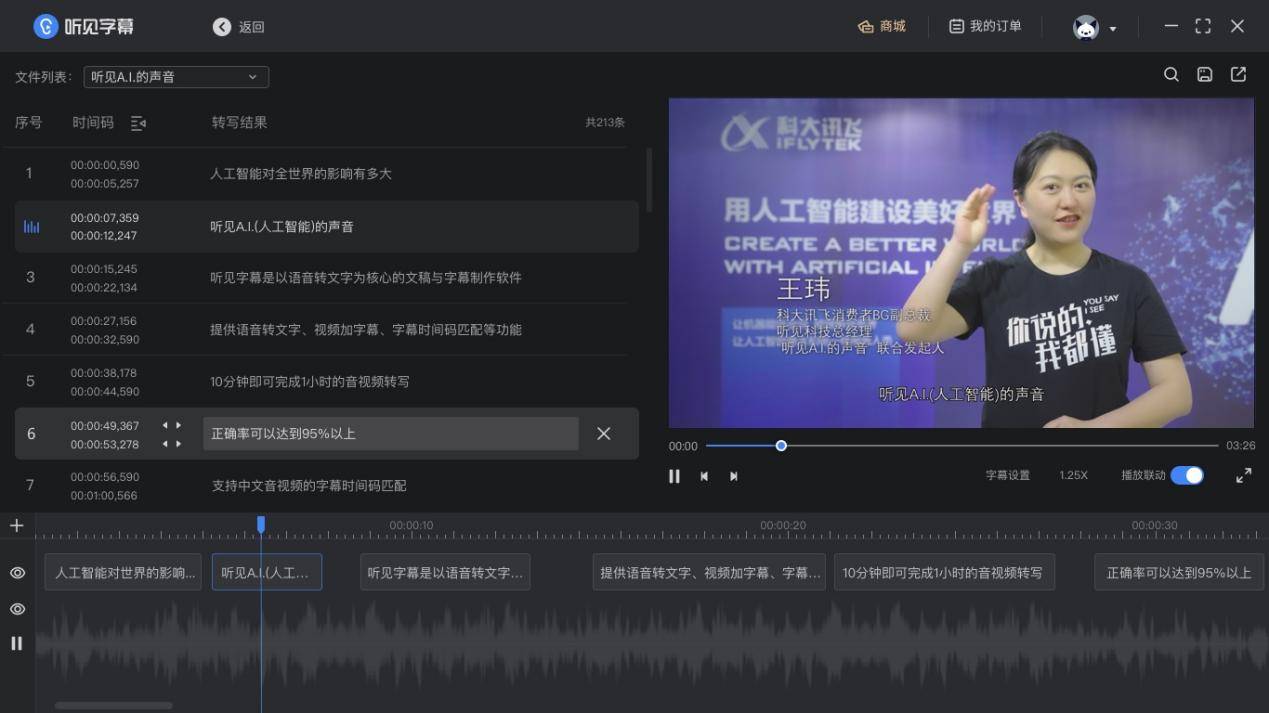1269x713 pixels.
Task: Click the sort icon next to 时间码 header
Action: (138, 122)
